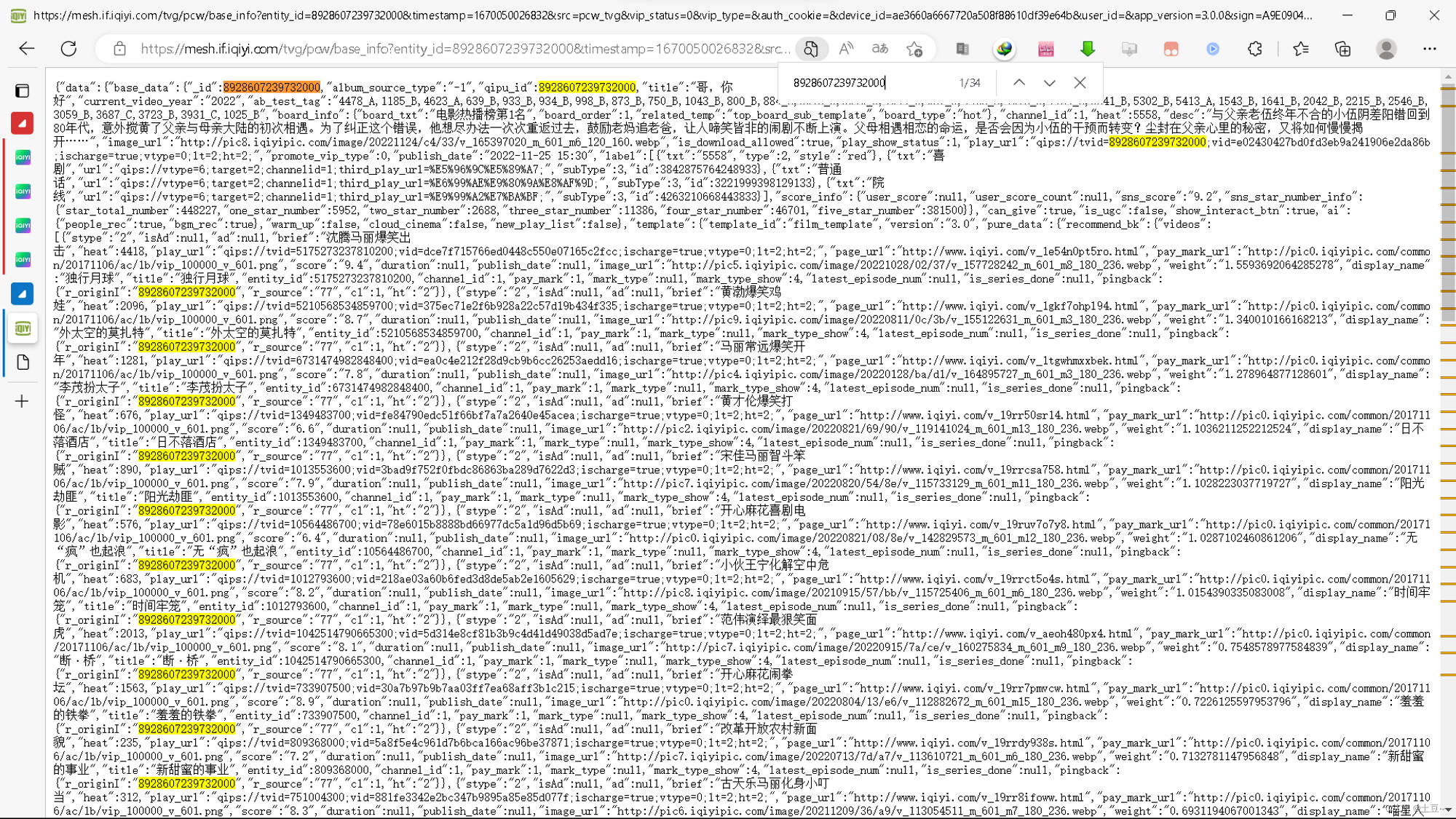Viewport: 1456px width, 819px height.
Task: Open the Settings and more menu
Action: point(1429,49)
